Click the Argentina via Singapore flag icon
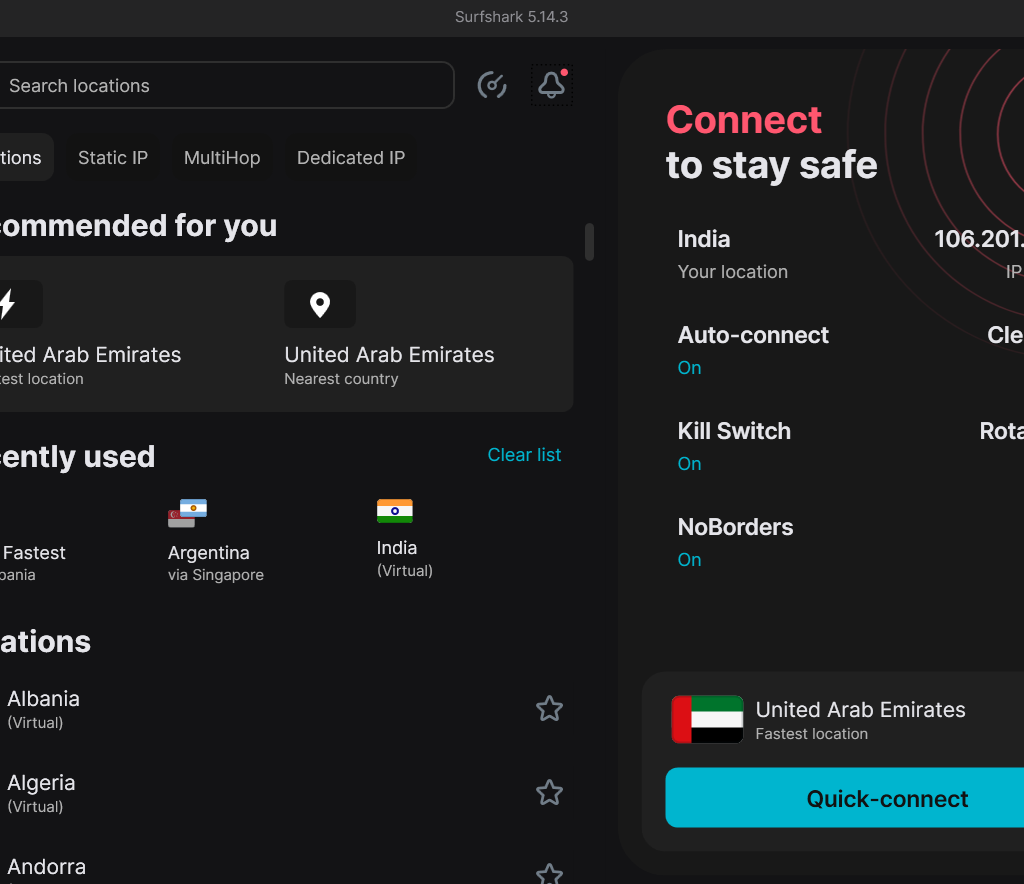The width and height of the screenshot is (1024, 884). pyautogui.click(x=187, y=513)
